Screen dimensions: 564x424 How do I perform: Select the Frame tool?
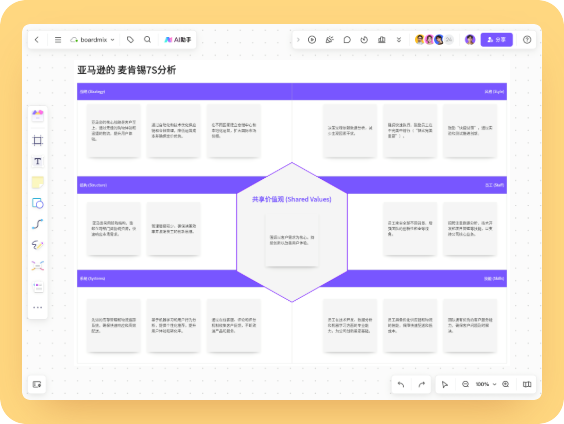(x=38, y=140)
